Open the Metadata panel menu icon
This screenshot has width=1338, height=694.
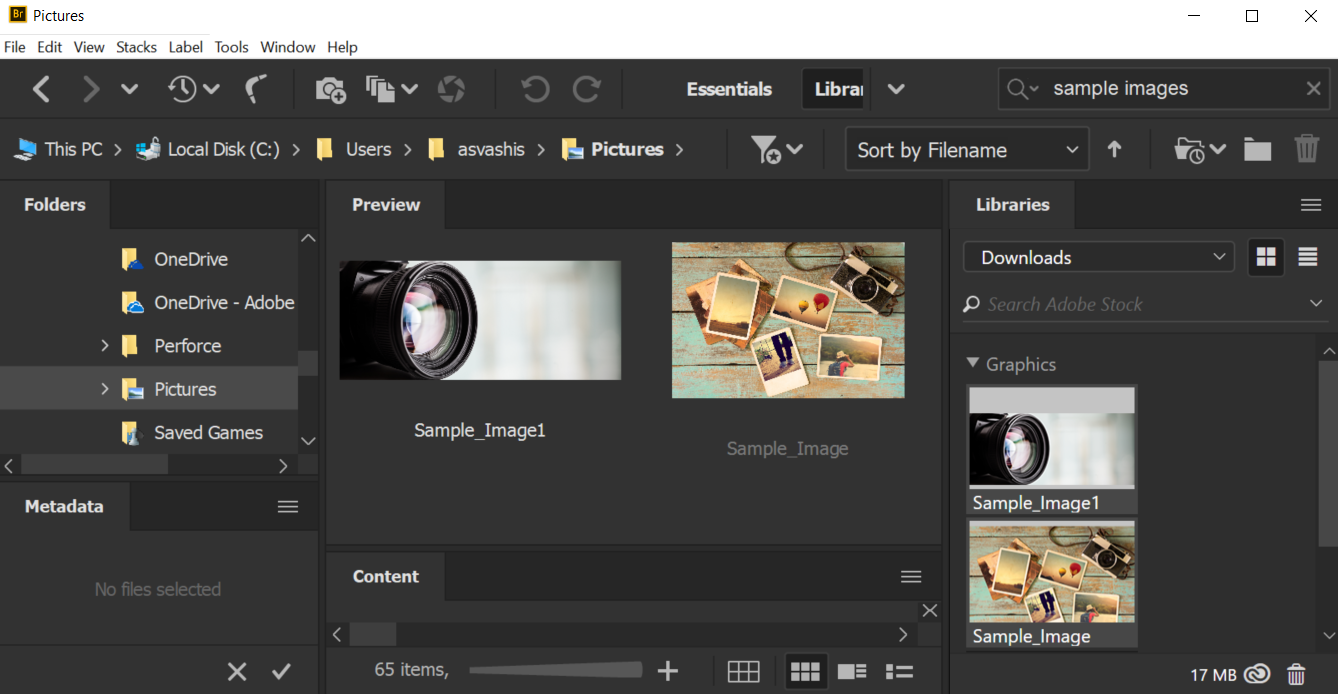pos(288,507)
